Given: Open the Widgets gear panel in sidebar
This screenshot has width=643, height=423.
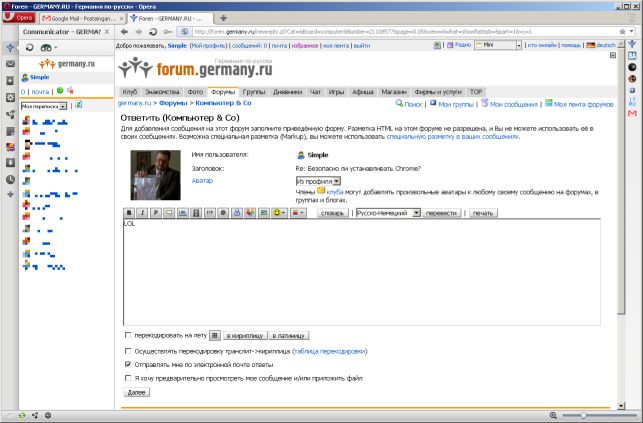Looking at the screenshot, I should pyautogui.click(x=10, y=97).
